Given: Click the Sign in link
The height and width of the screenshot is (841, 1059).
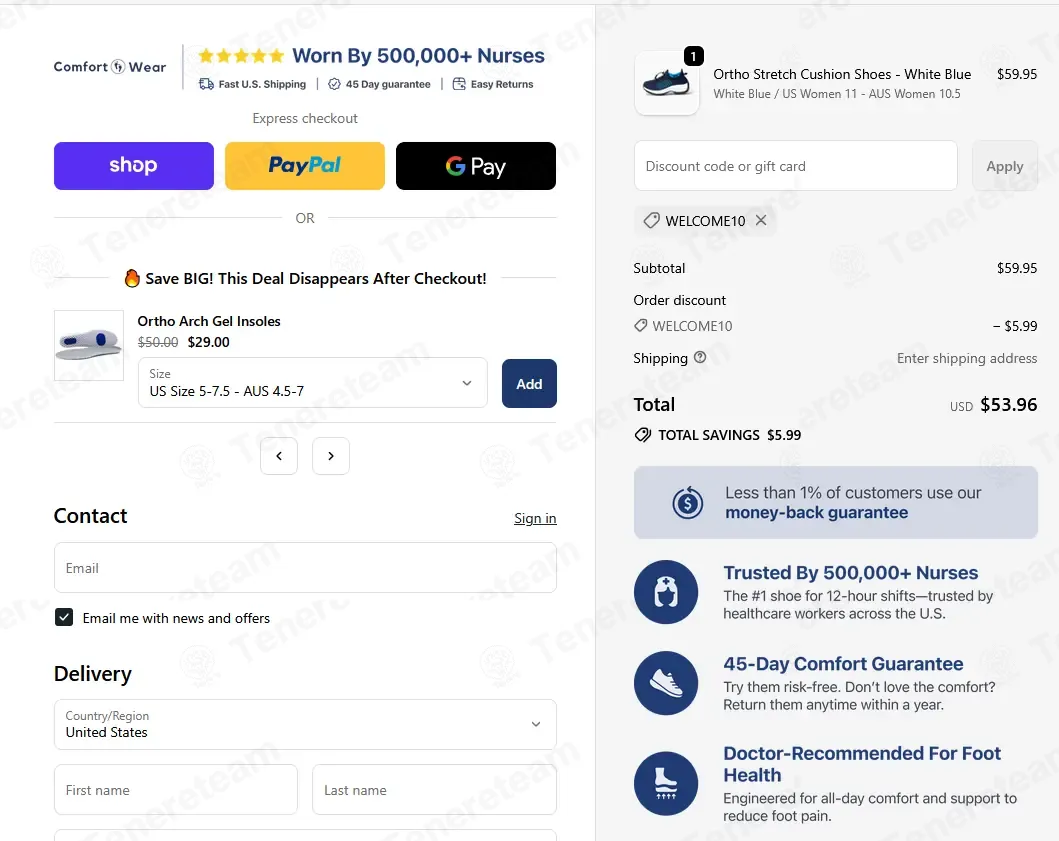Looking at the screenshot, I should tap(535, 518).
